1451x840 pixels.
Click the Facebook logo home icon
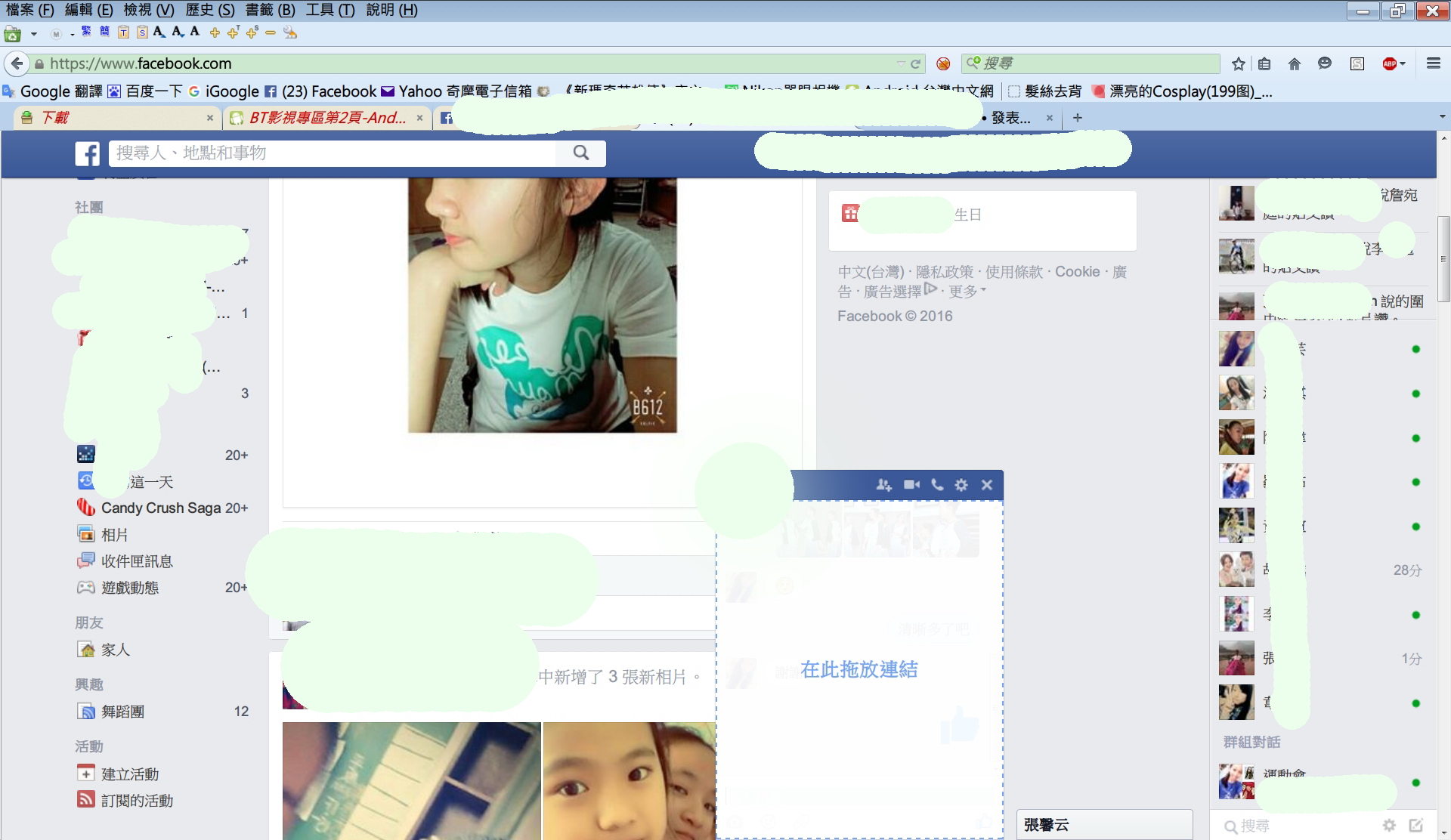[87, 153]
